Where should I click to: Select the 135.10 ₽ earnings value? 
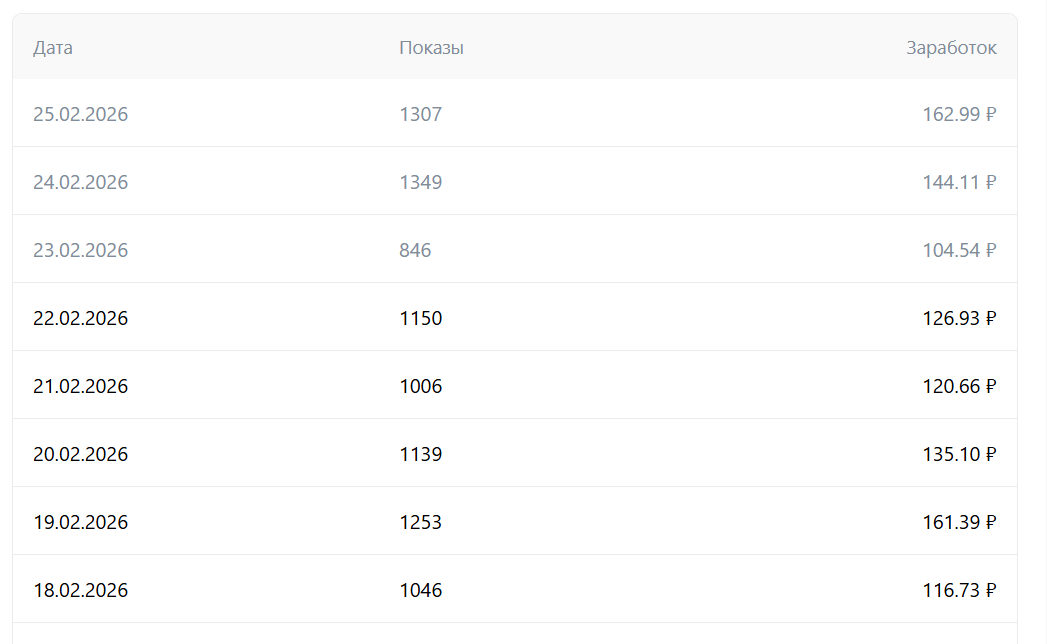(959, 454)
